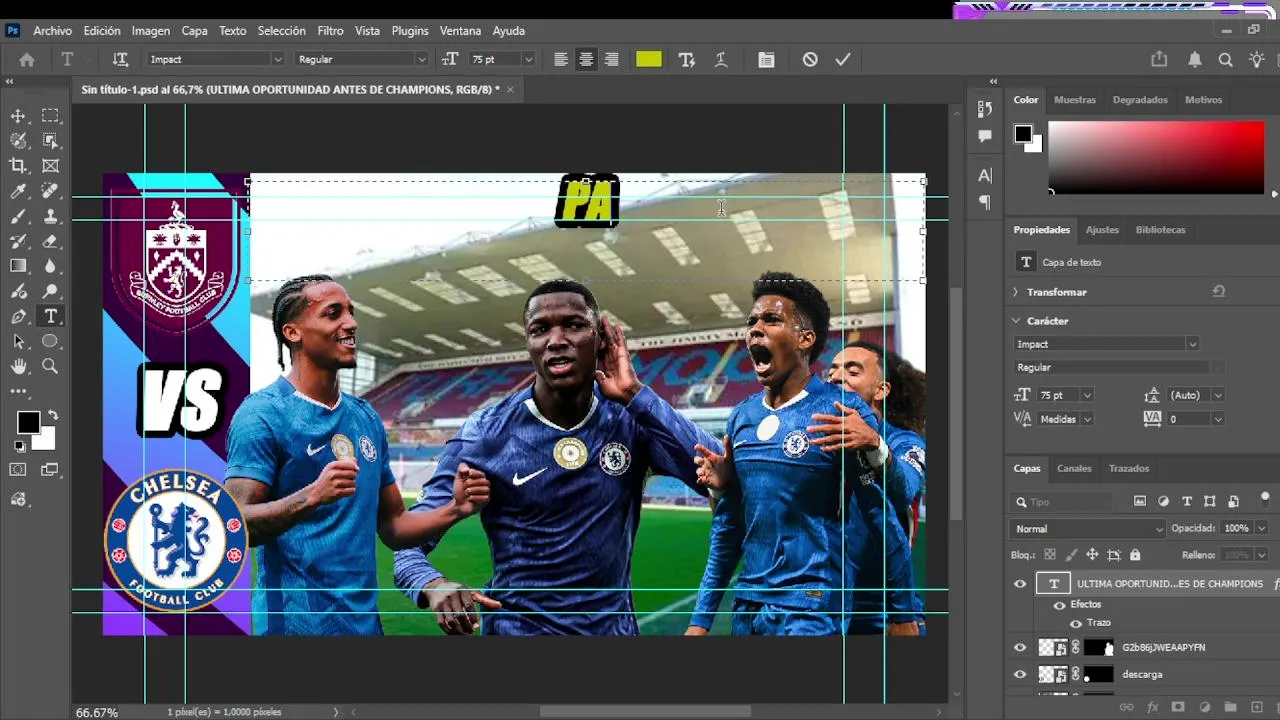
Task: Click the foreground color swatch in Color panel
Action: pyautogui.click(x=1023, y=134)
